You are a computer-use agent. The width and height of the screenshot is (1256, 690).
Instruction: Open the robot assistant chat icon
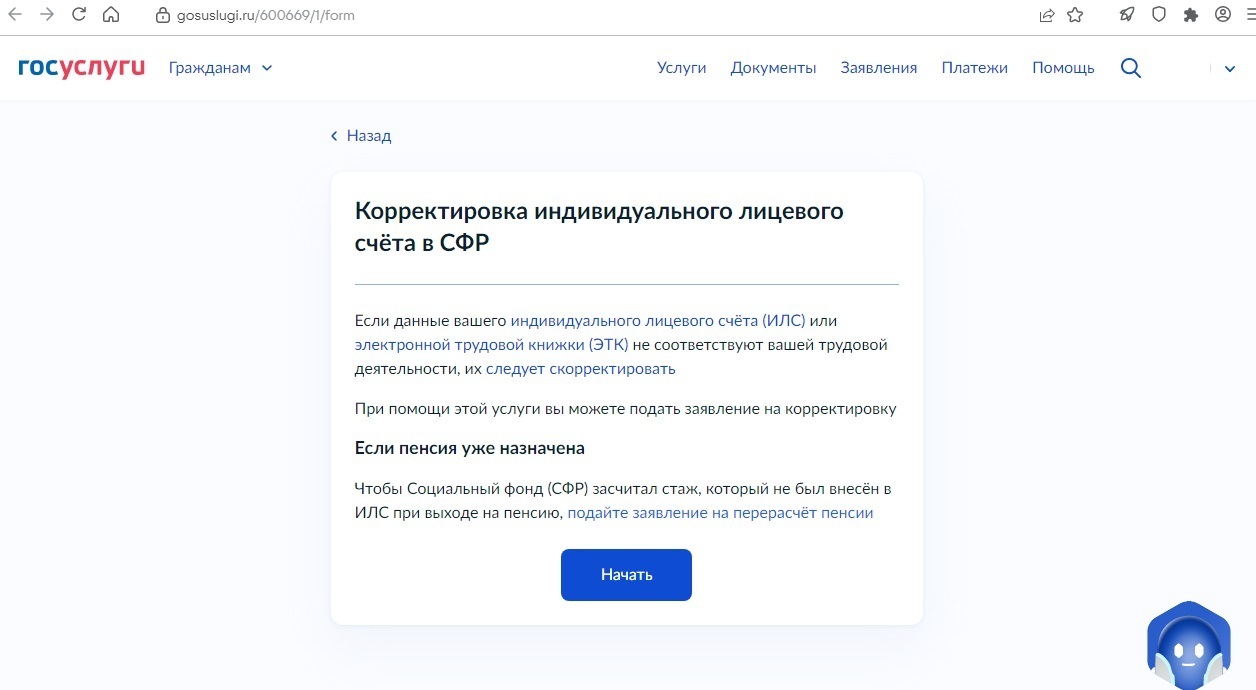[1187, 648]
